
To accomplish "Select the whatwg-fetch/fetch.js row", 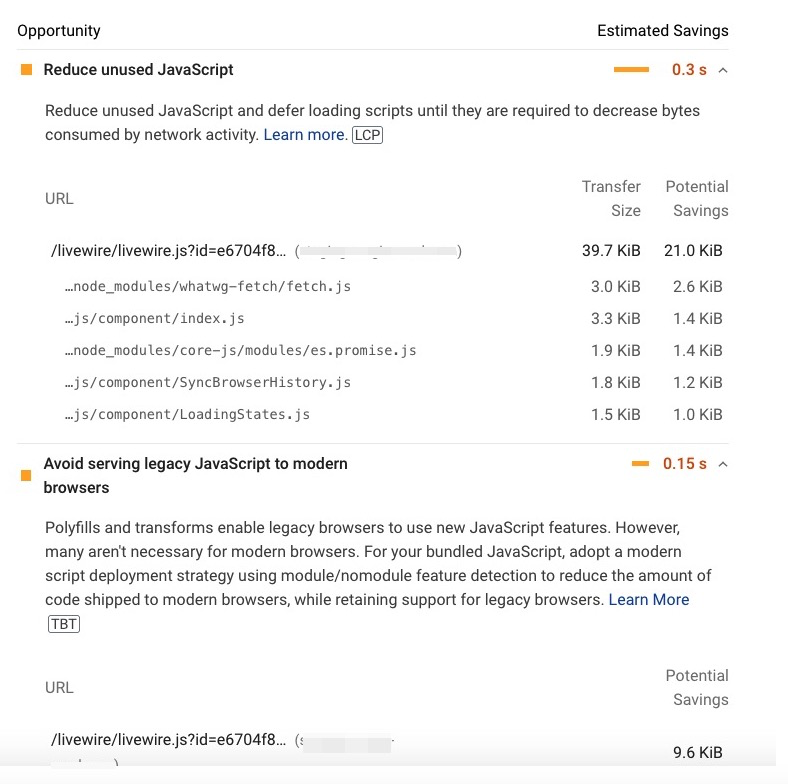I will 393,286.
